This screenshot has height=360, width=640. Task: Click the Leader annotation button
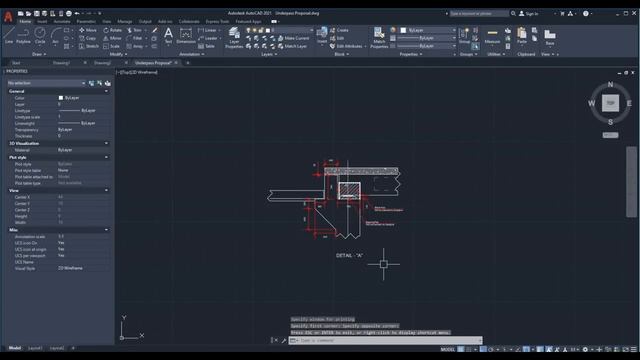coord(208,38)
